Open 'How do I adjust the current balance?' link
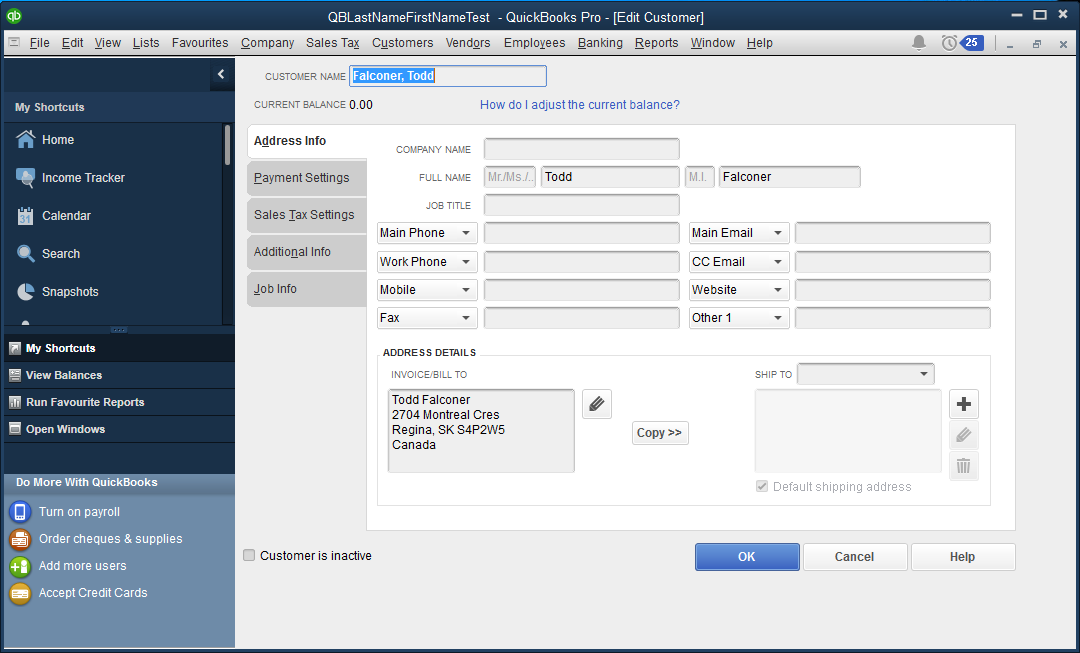This screenshot has width=1080, height=653. click(x=579, y=105)
